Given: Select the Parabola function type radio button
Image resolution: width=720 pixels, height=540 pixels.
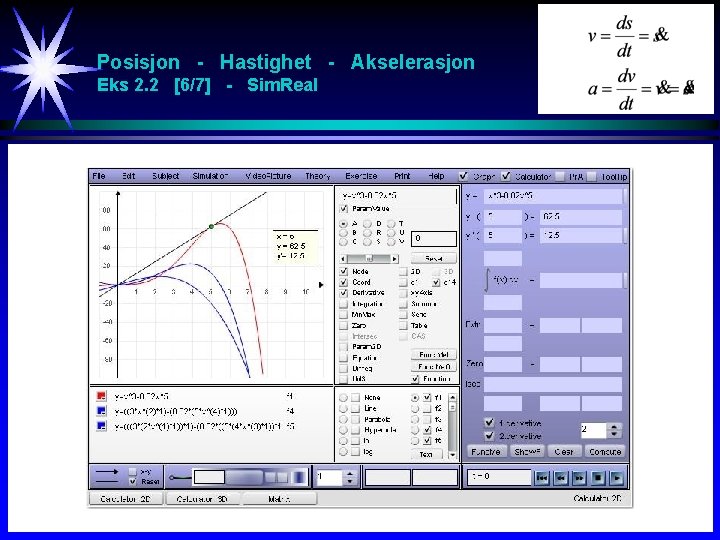Looking at the screenshot, I should coord(343,419).
